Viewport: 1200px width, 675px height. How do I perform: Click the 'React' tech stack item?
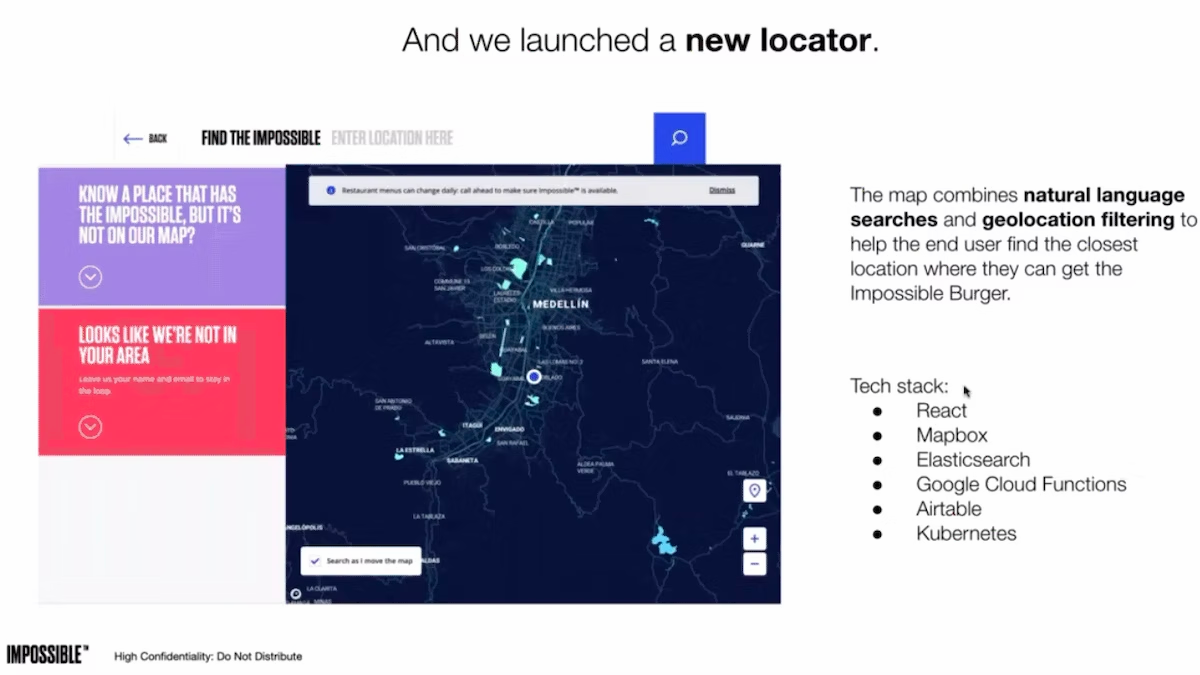coord(942,410)
